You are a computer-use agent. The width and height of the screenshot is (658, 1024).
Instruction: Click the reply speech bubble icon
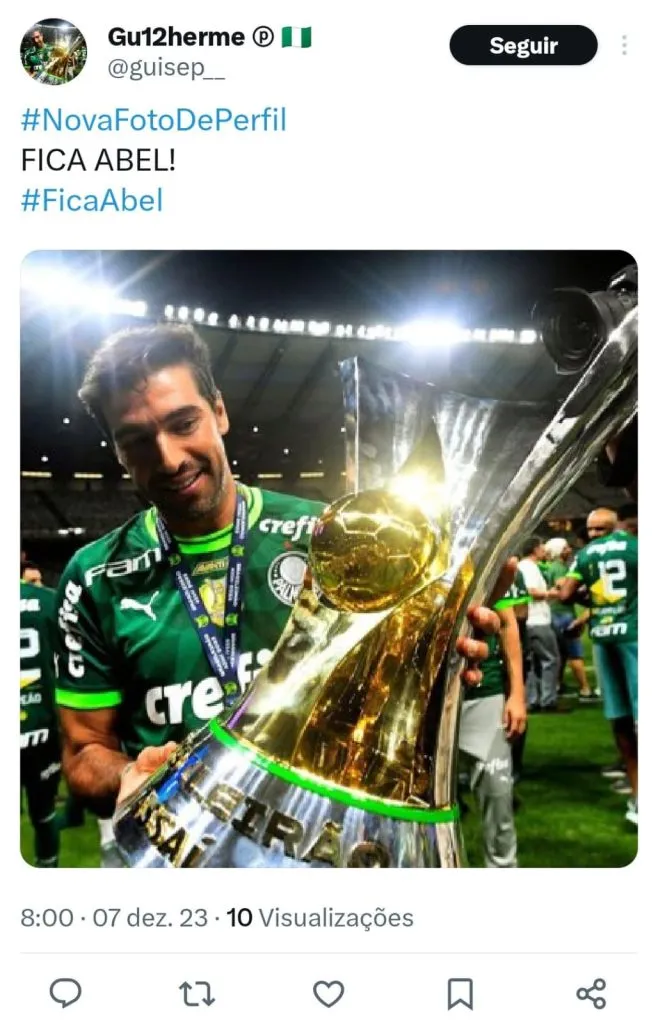click(x=65, y=993)
